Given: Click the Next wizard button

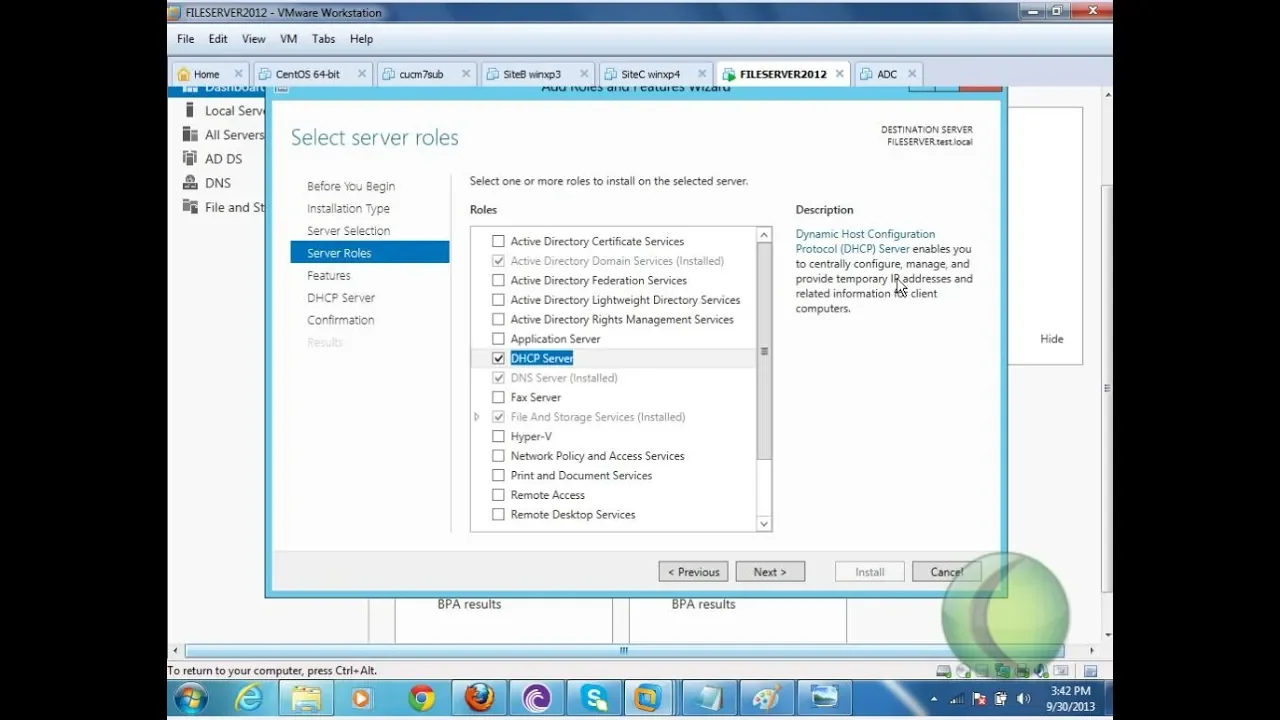Looking at the screenshot, I should pyautogui.click(x=770, y=572).
